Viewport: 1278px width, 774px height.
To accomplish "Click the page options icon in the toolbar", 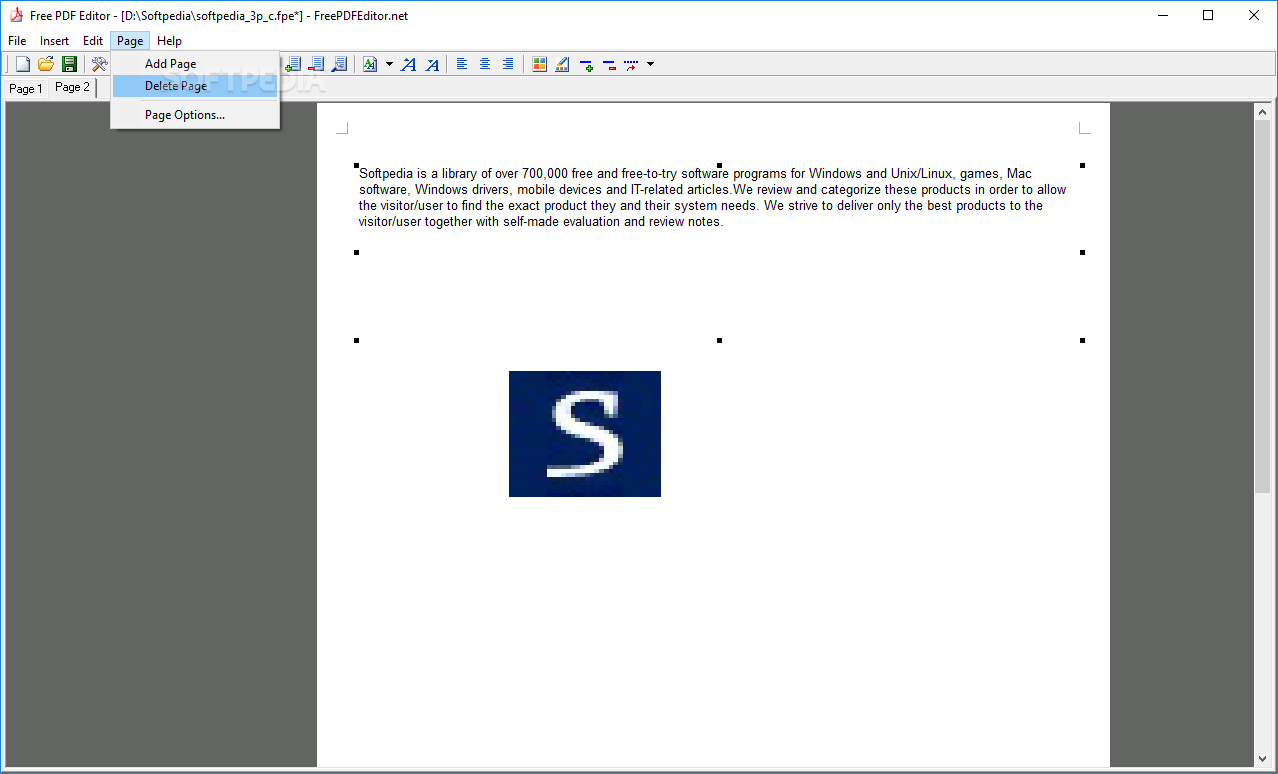I will coord(339,64).
